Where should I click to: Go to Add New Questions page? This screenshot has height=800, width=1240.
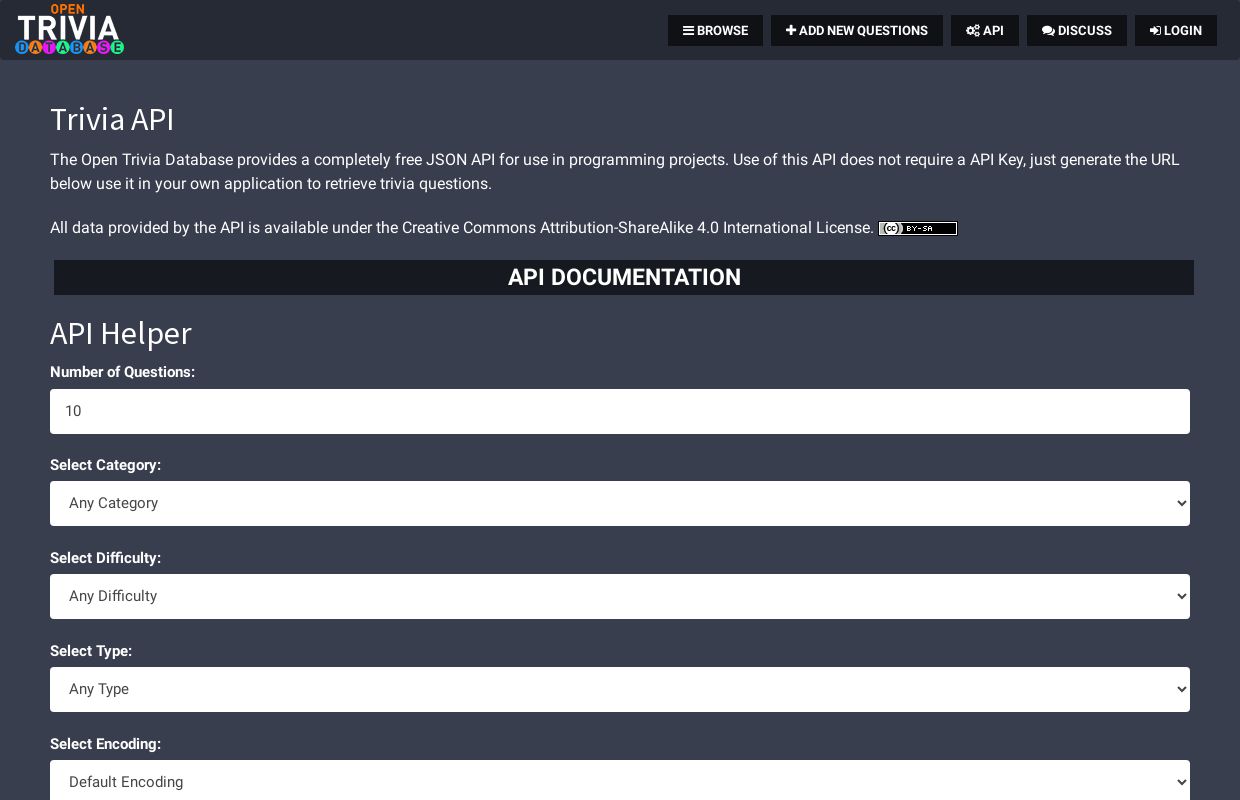tap(857, 30)
